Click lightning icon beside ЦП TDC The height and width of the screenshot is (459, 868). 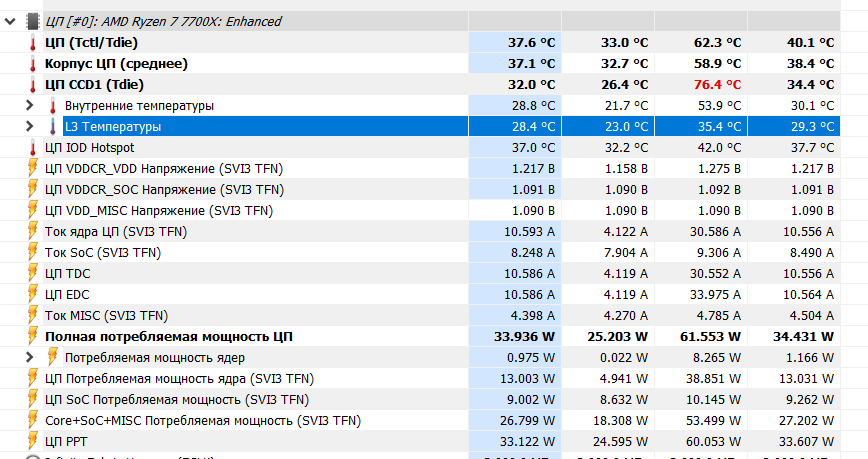click(32, 273)
